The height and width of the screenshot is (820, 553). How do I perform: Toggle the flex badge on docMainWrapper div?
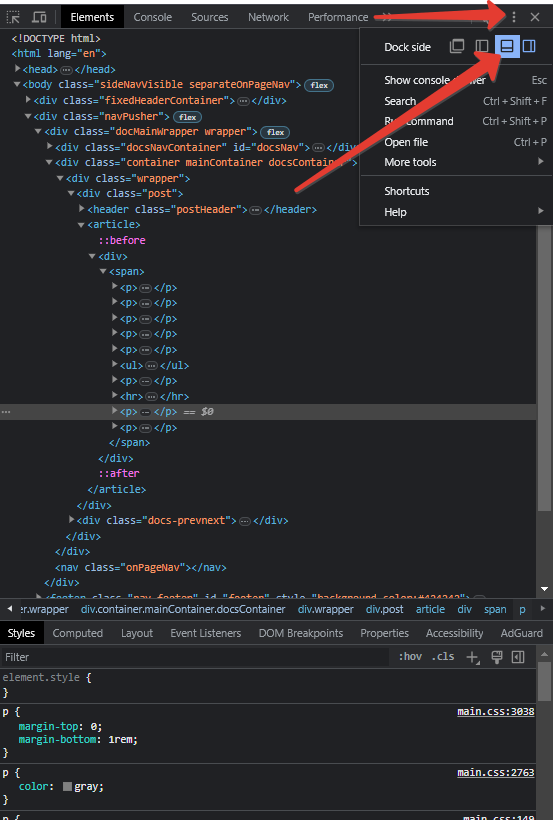[x=275, y=132]
